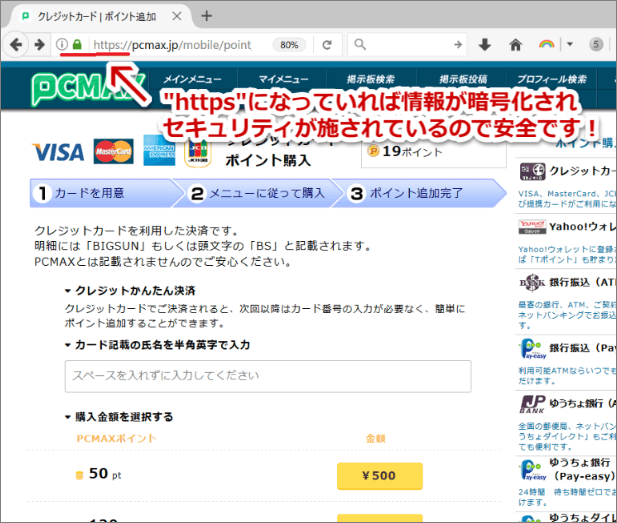Click the green padlock security icon
Viewport: 617px width, 523px height.
[77, 44]
